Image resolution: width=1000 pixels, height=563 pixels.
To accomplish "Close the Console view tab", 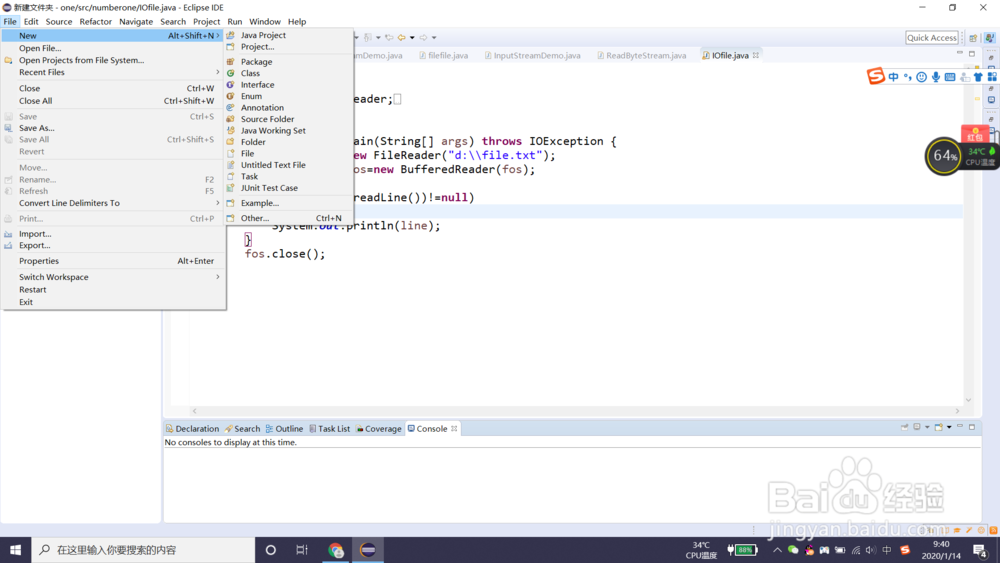I will pyautogui.click(x=454, y=429).
